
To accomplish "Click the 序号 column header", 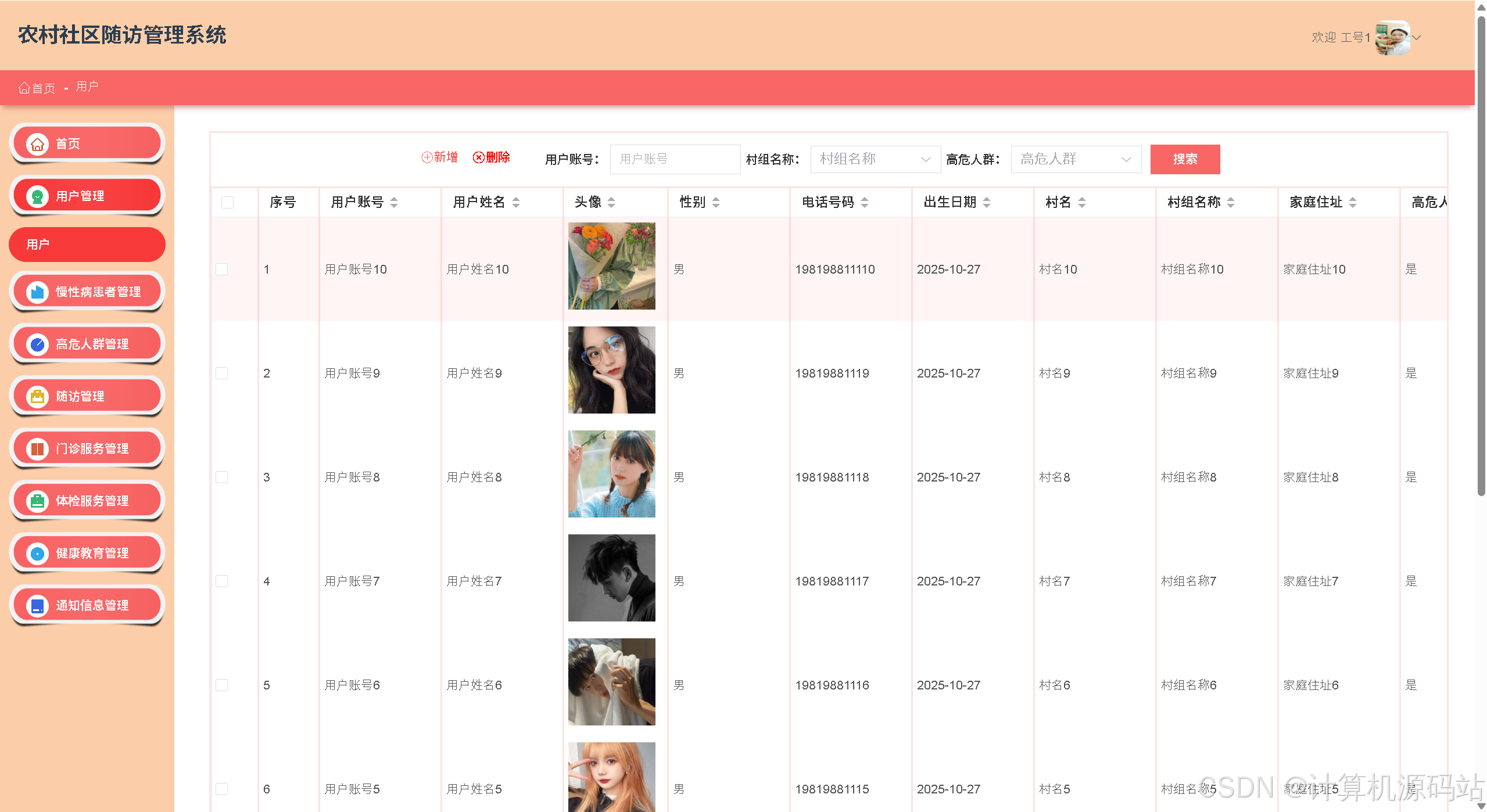I will (282, 202).
